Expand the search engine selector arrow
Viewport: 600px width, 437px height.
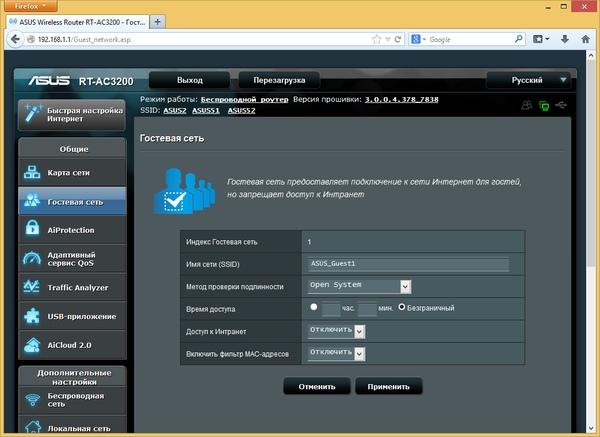pos(424,39)
